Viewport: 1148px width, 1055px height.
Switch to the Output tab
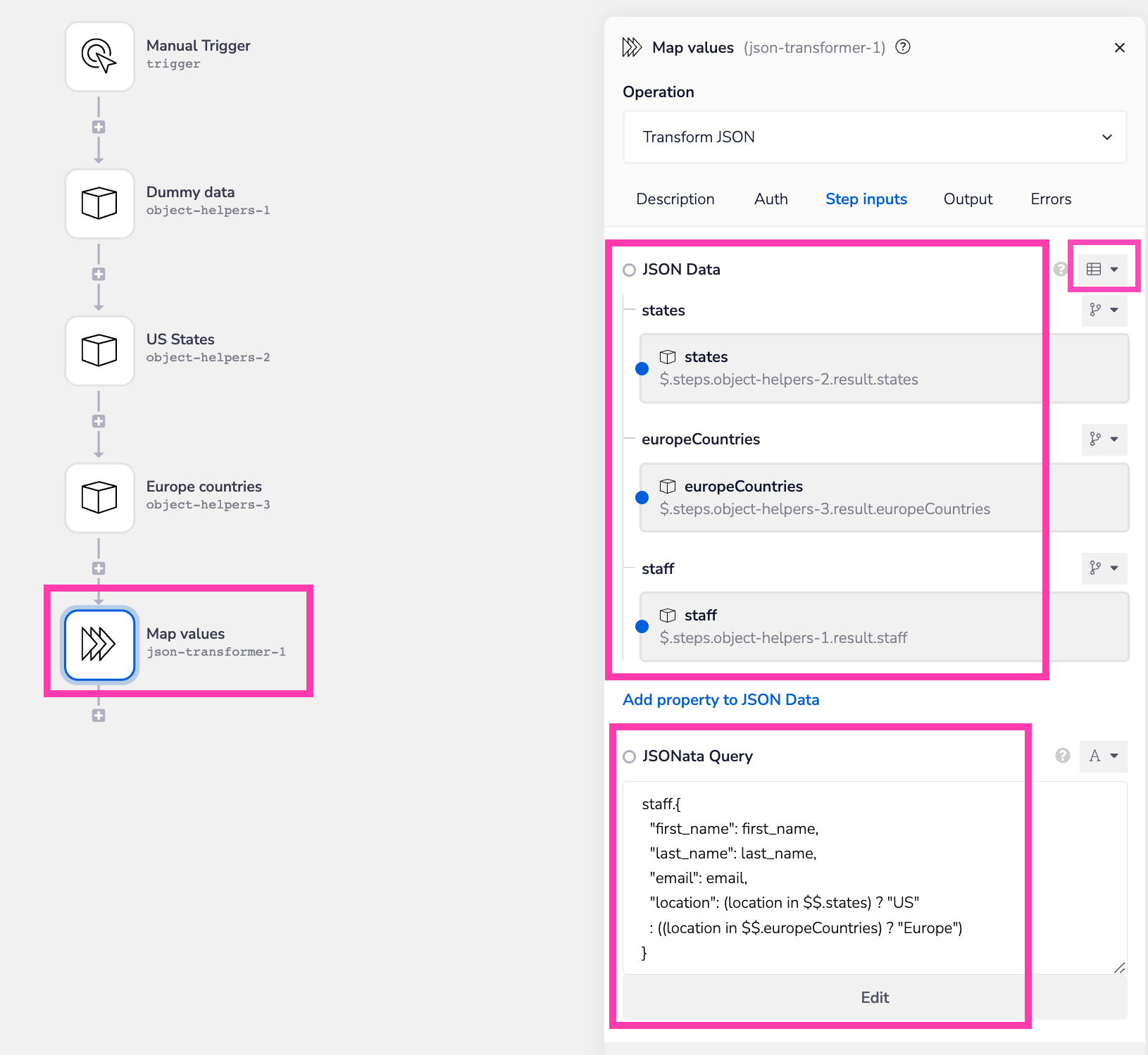[x=968, y=199]
